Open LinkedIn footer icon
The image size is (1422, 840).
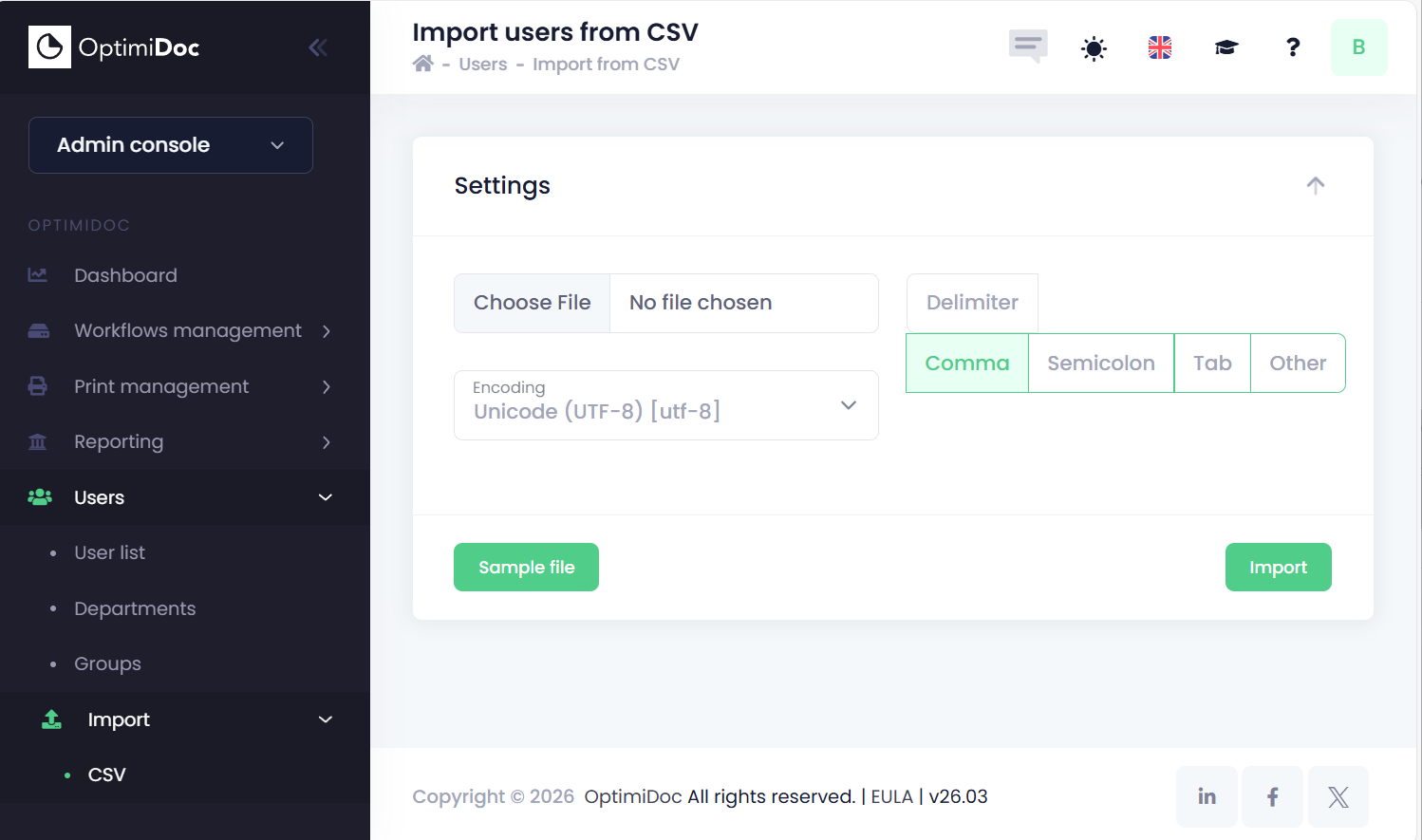[1207, 796]
